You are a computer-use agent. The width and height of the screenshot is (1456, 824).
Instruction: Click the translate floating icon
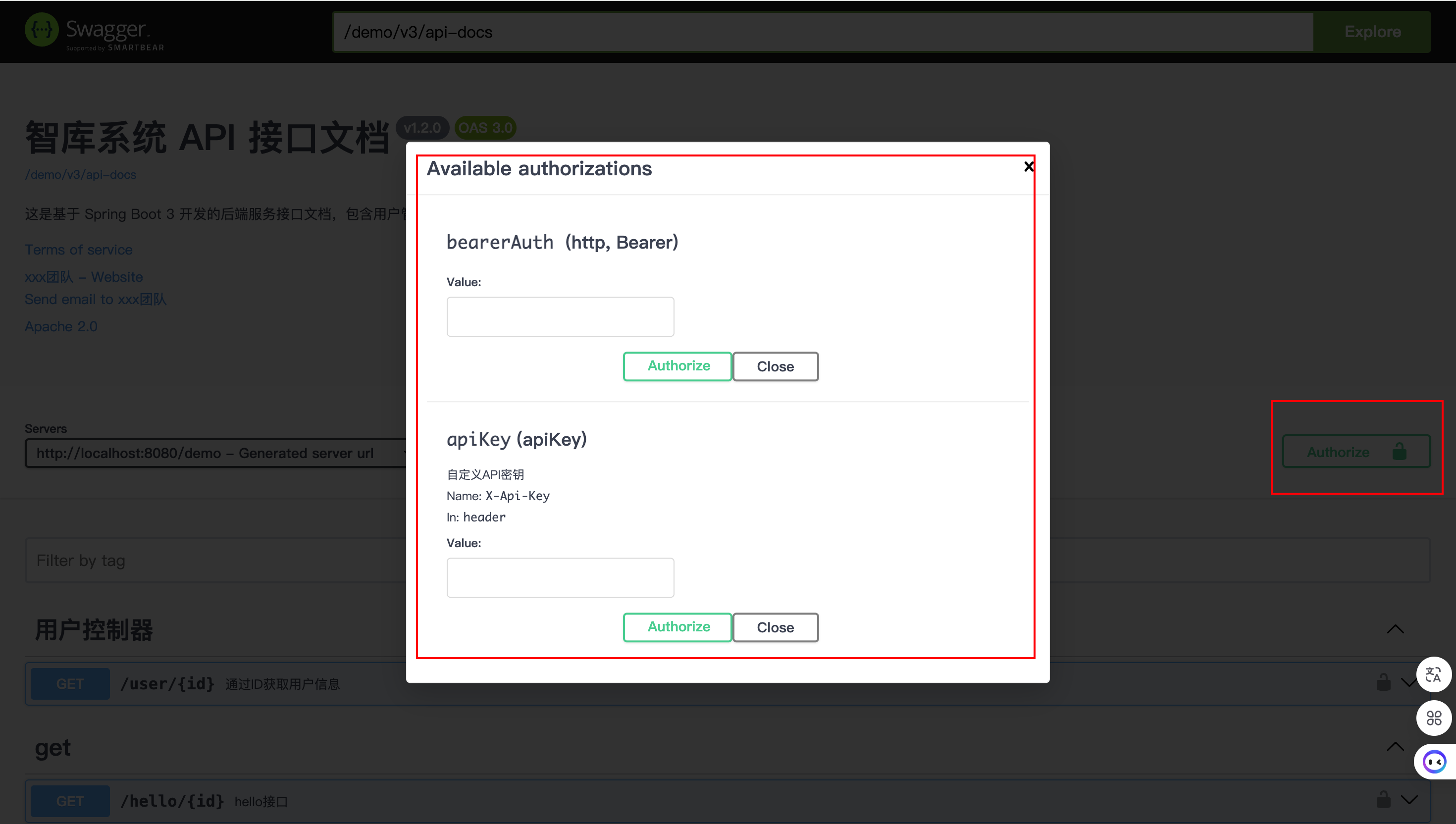1433,674
